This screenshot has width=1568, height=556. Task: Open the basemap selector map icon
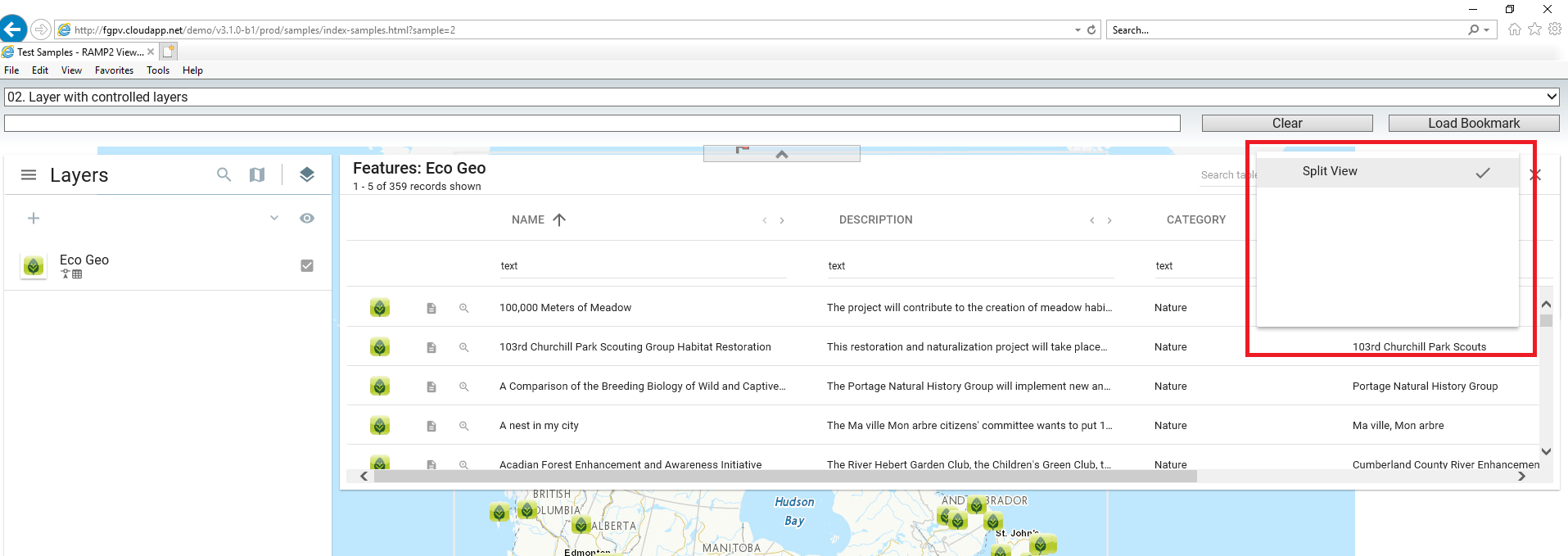(257, 174)
